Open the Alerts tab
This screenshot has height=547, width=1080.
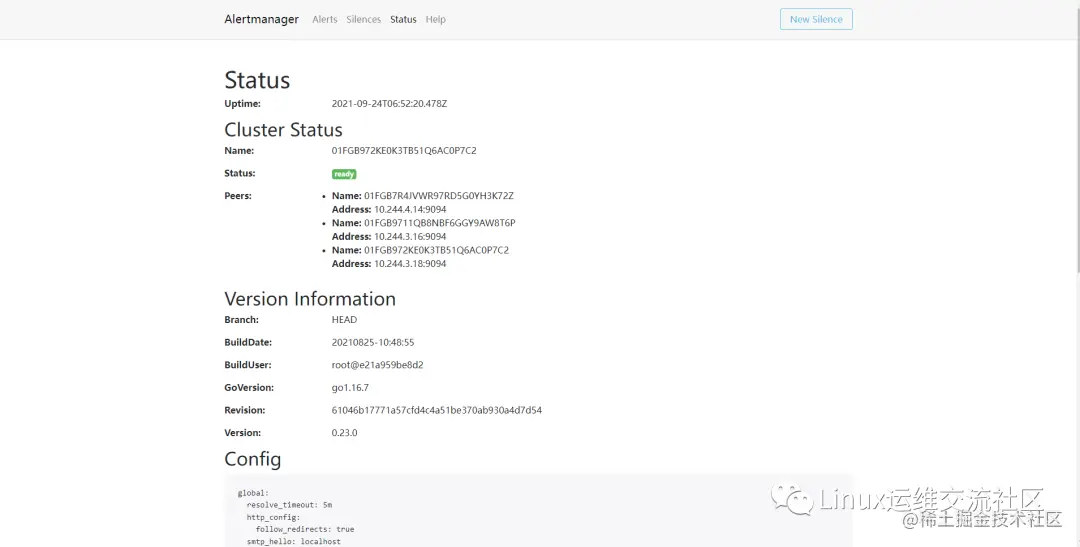324,19
